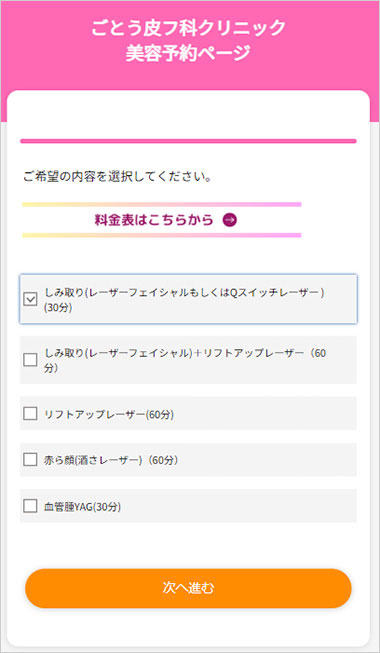Click the gradient line below 料金表はこちらから

(162, 235)
